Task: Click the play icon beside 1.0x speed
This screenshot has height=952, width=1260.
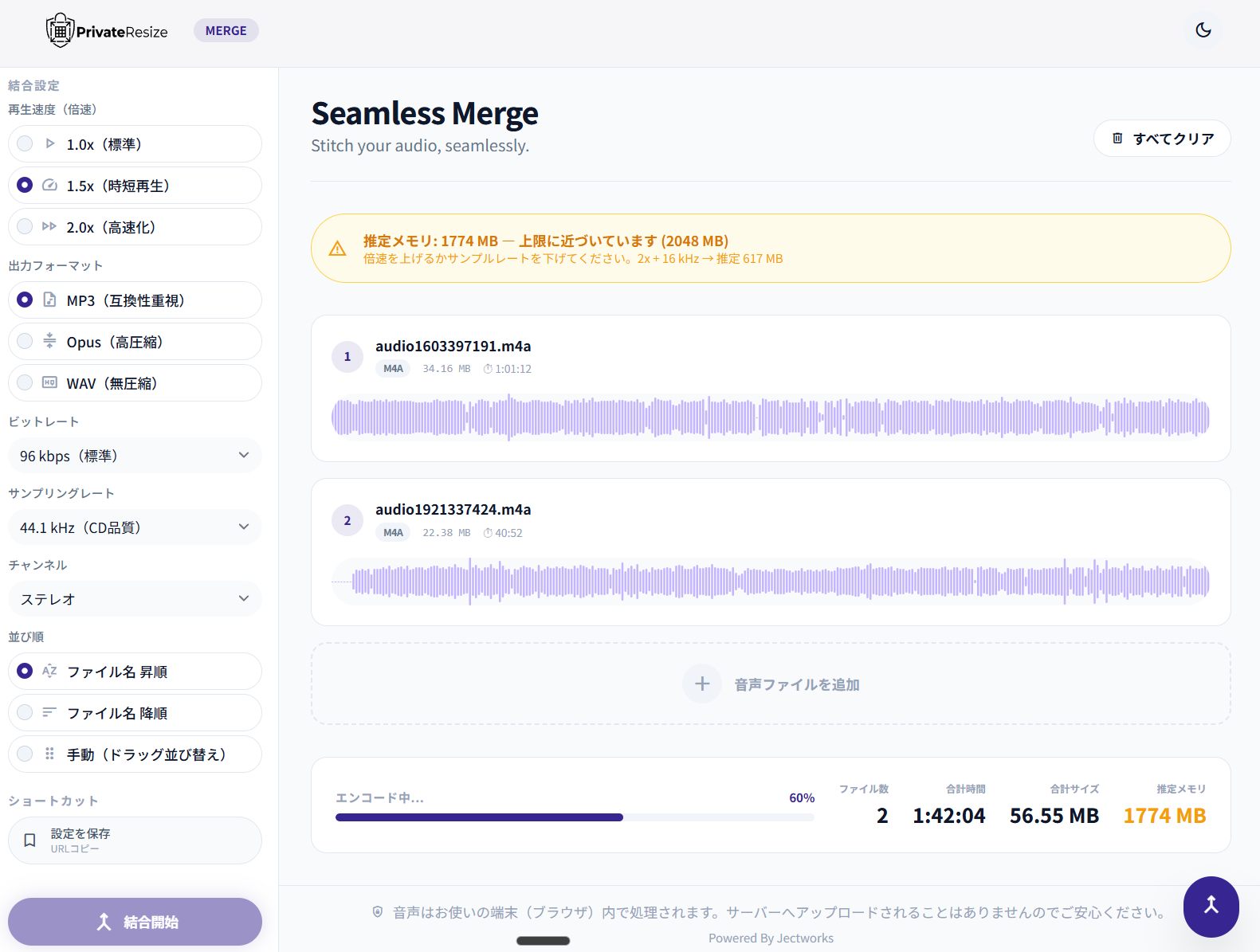Action: click(49, 143)
